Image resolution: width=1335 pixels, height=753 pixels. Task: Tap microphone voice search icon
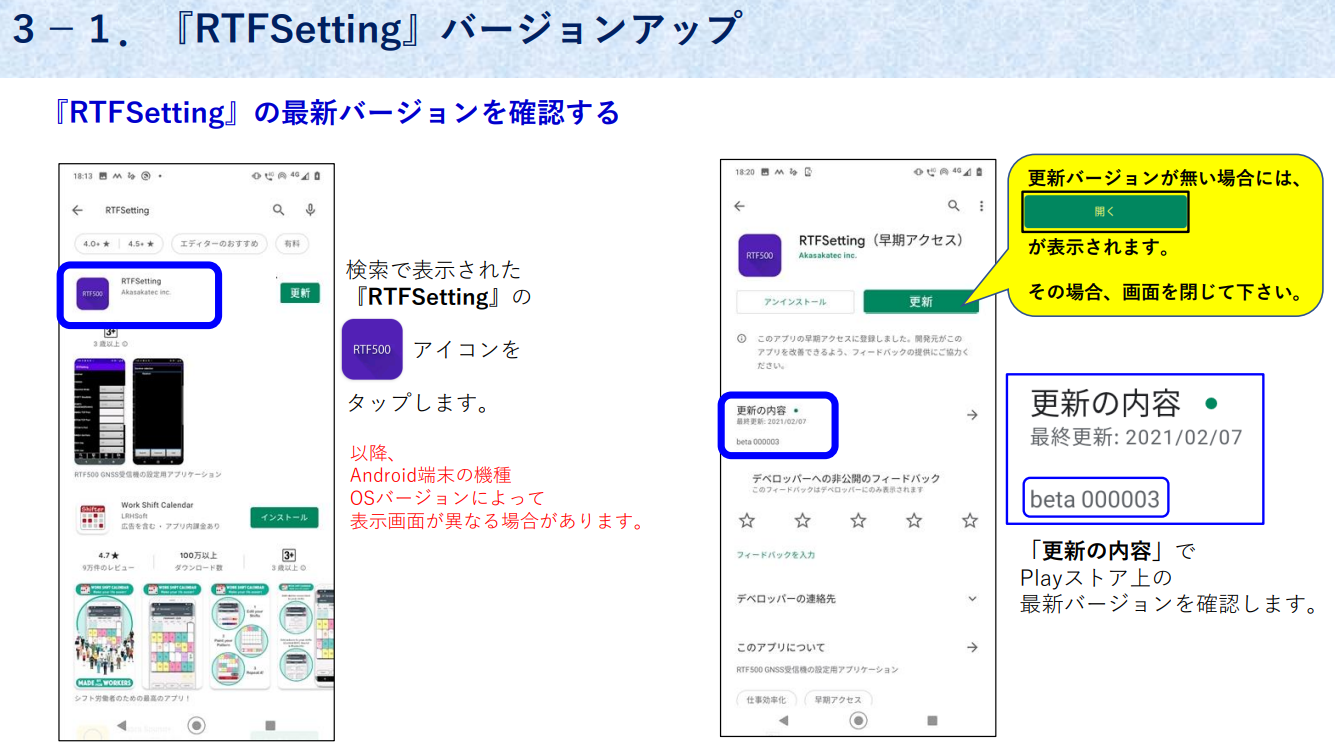tap(311, 209)
